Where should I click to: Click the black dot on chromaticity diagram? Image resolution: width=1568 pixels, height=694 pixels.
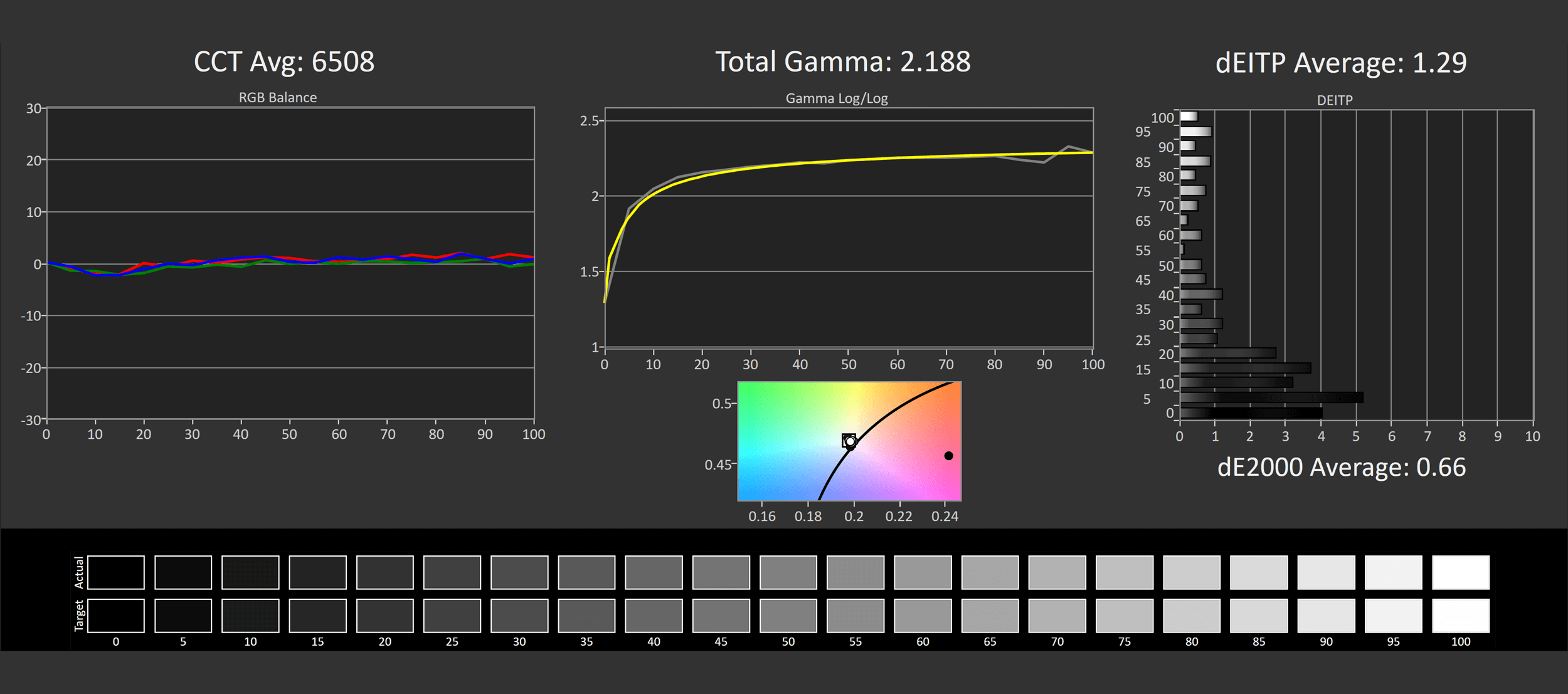(x=948, y=456)
